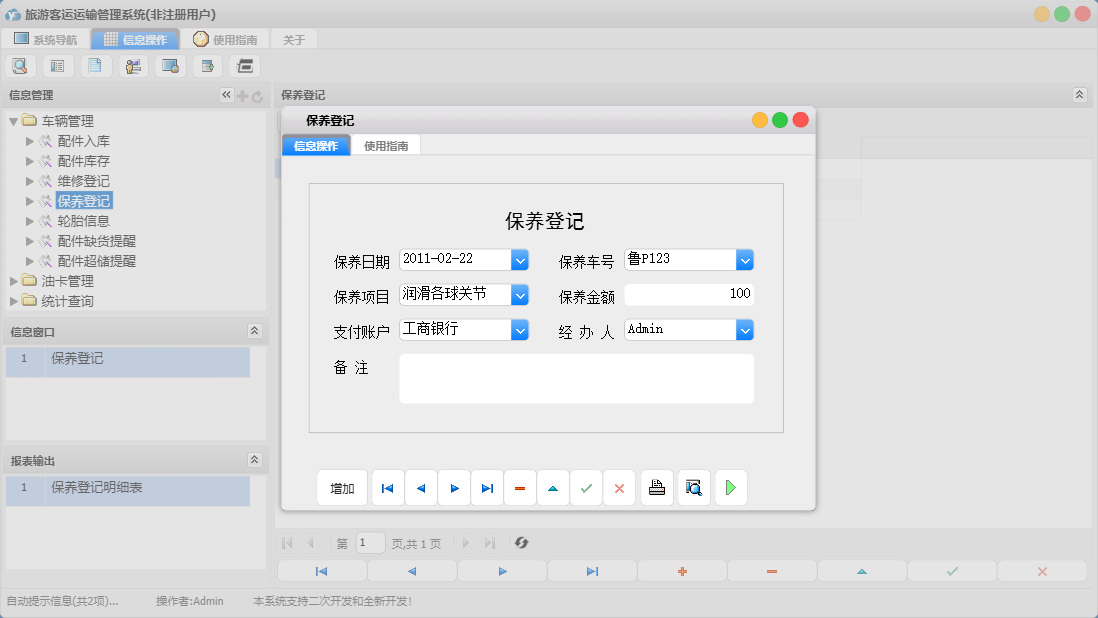The image size is (1098, 618).
Task: Confirm the record with the green checkmark icon
Action: point(586,487)
